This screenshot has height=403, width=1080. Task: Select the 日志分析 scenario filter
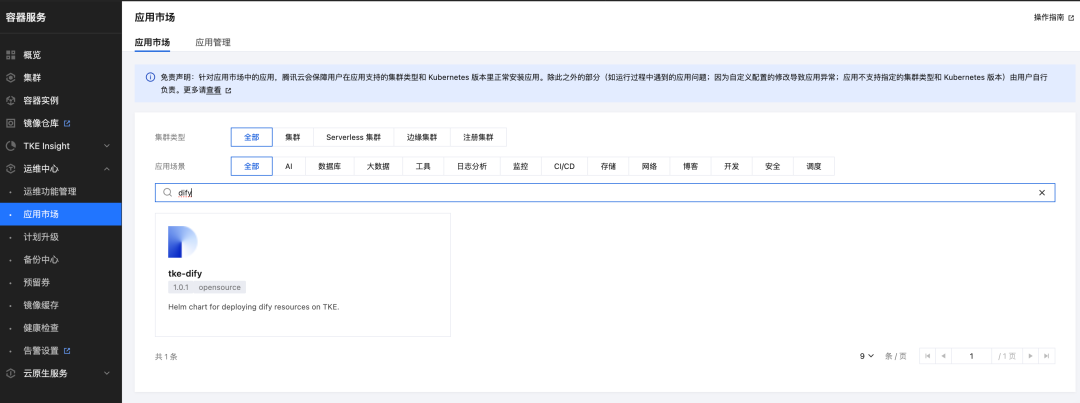[472, 166]
